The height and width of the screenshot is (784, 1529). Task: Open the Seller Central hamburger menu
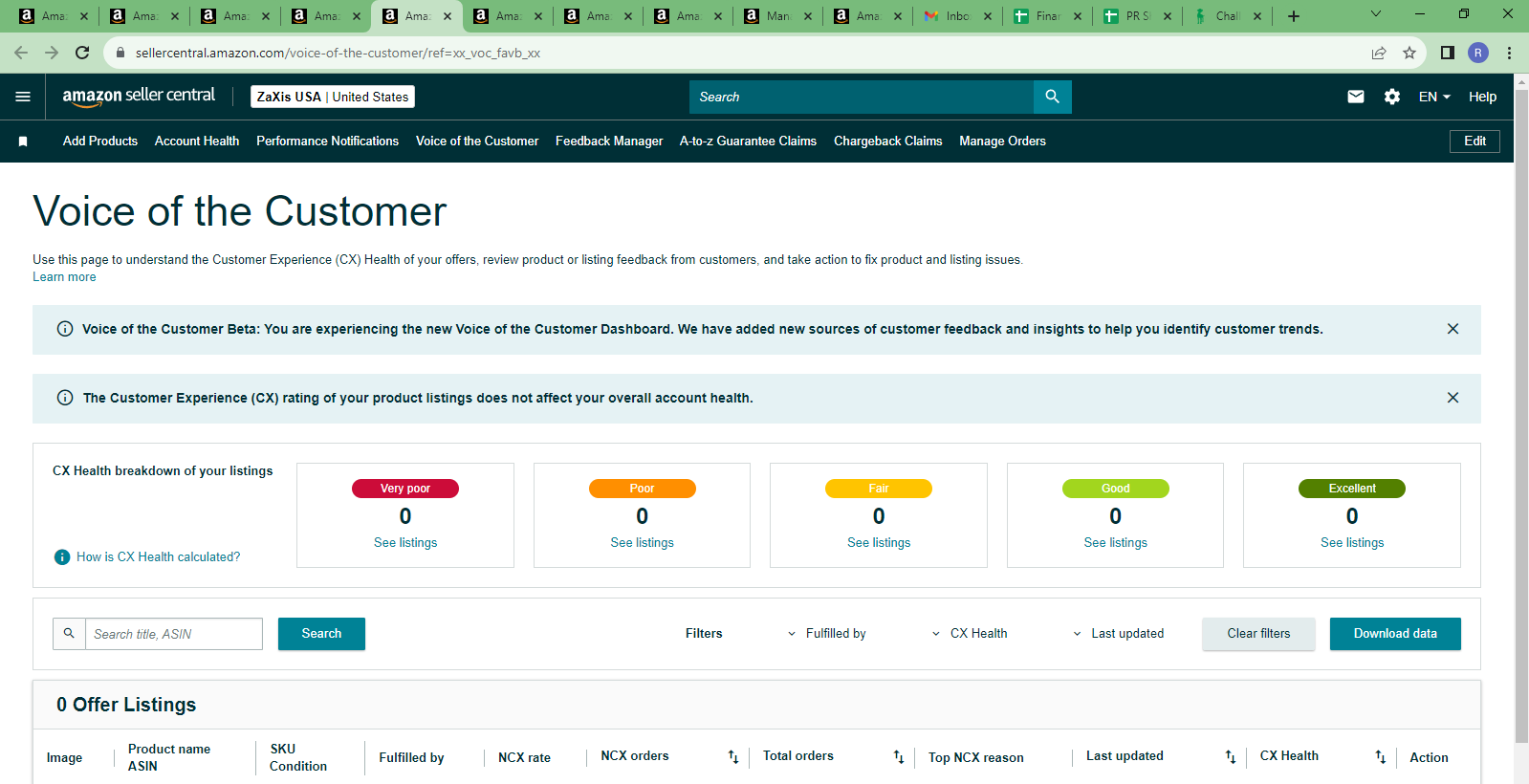tap(23, 97)
